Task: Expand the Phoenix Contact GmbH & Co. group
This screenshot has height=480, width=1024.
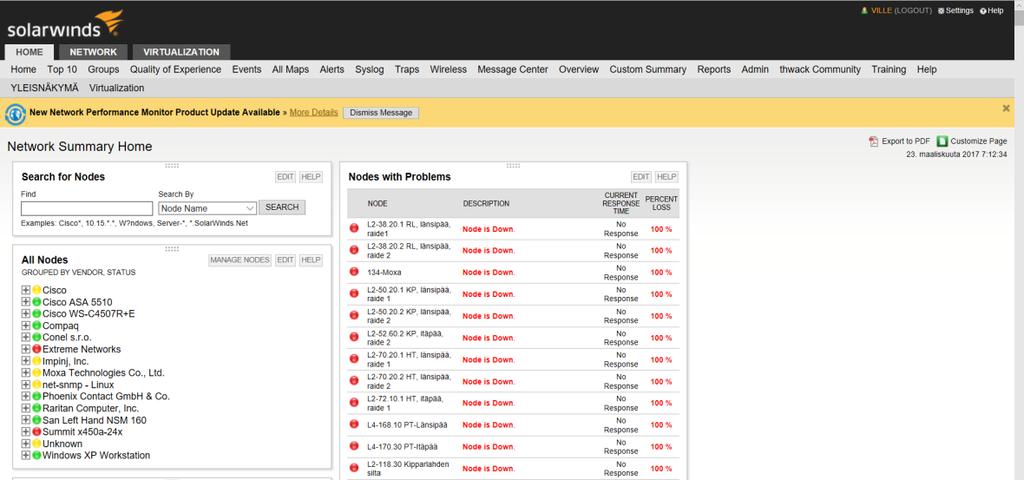Action: pos(25,396)
